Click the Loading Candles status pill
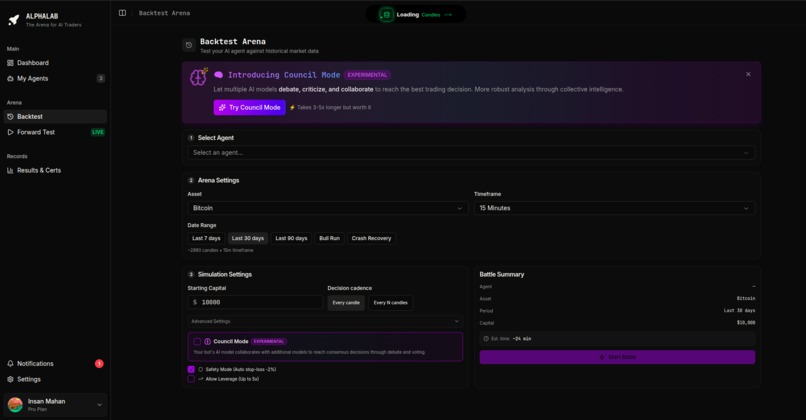The width and height of the screenshot is (806, 420). (x=415, y=14)
